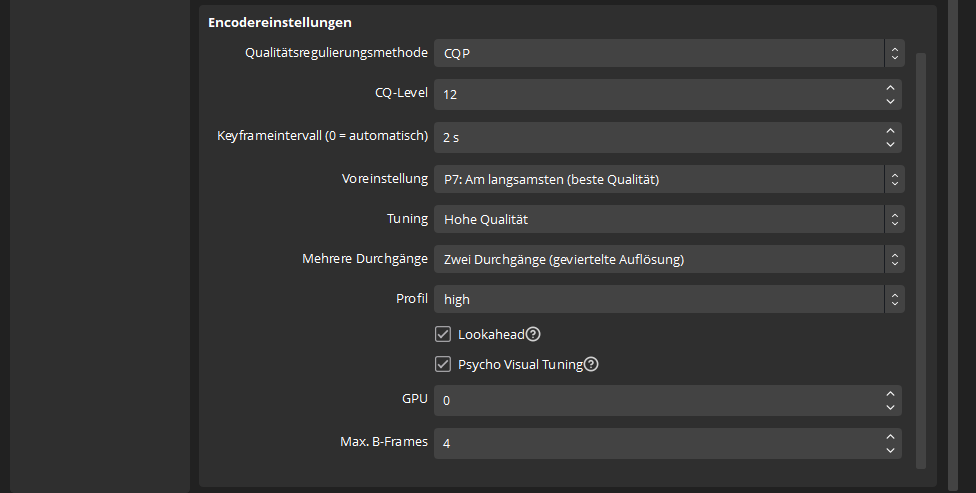Increase Max. B-Frames value
The width and height of the screenshot is (976, 493).
click(x=890, y=436)
